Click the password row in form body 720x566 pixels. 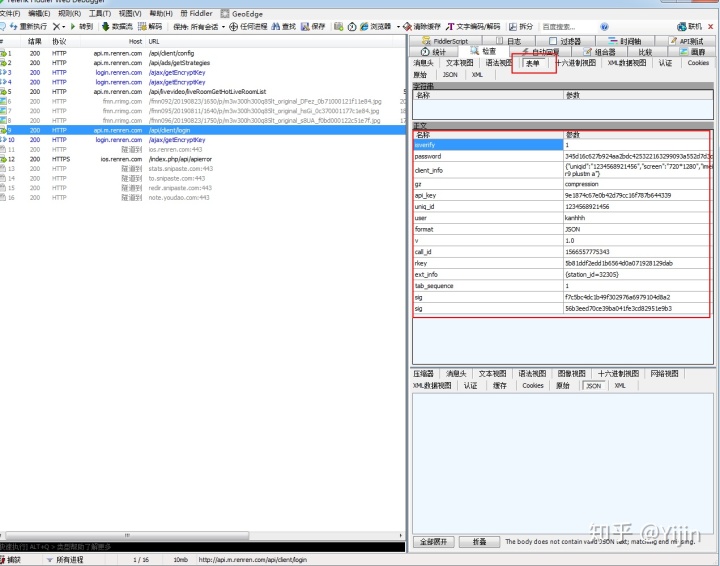point(563,157)
